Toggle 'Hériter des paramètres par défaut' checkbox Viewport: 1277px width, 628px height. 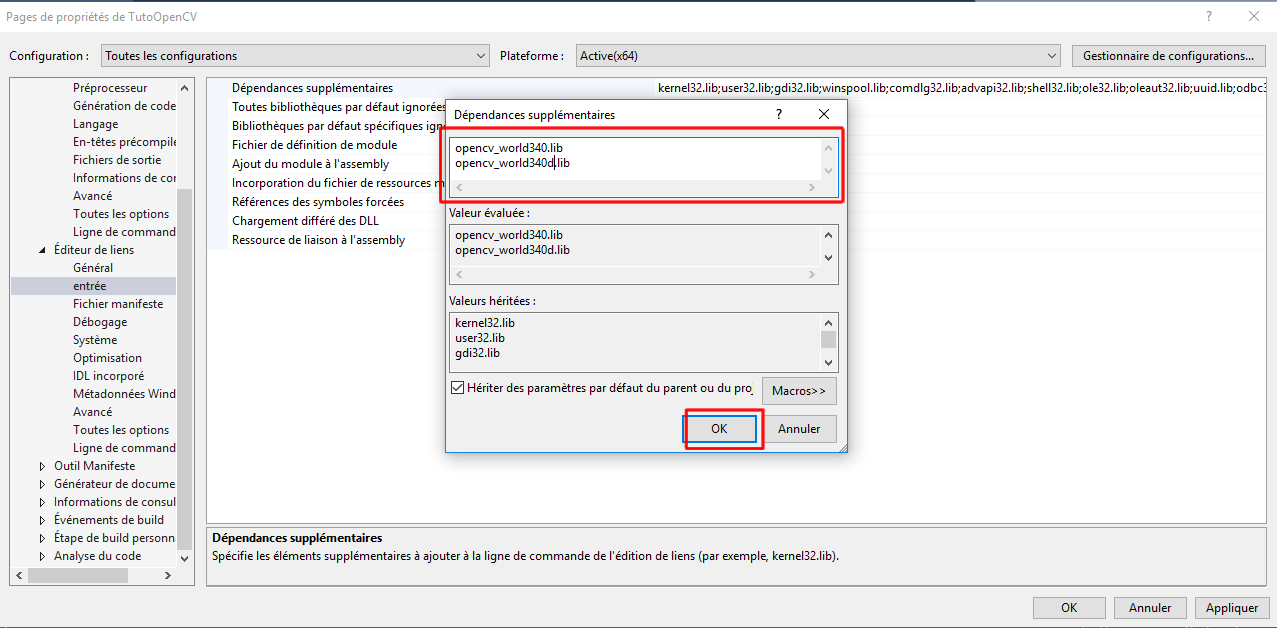tap(458, 388)
